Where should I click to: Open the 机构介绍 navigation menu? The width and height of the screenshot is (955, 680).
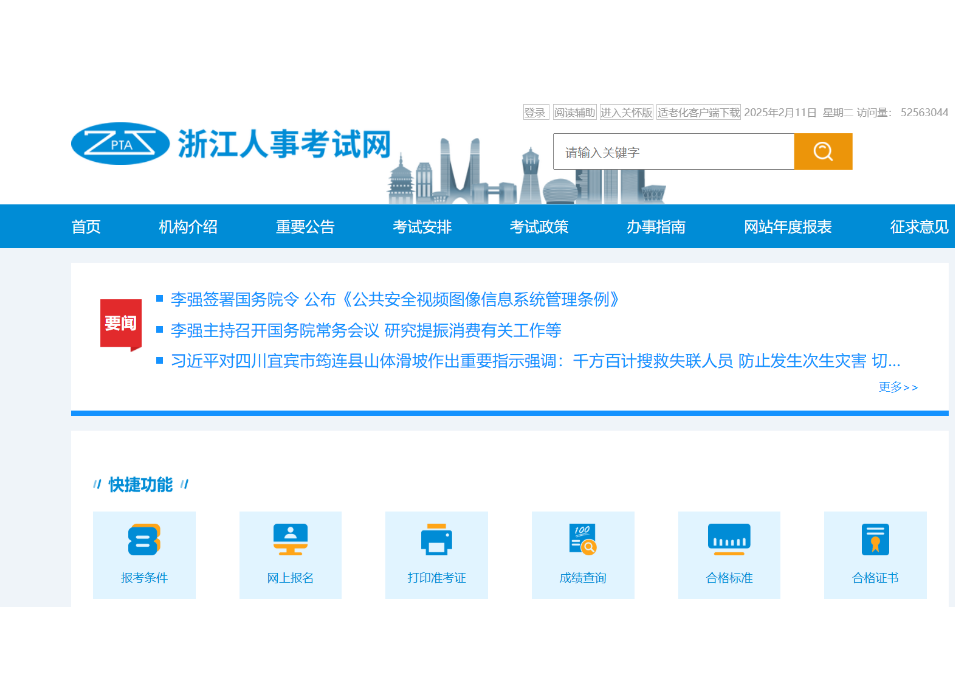(x=188, y=226)
